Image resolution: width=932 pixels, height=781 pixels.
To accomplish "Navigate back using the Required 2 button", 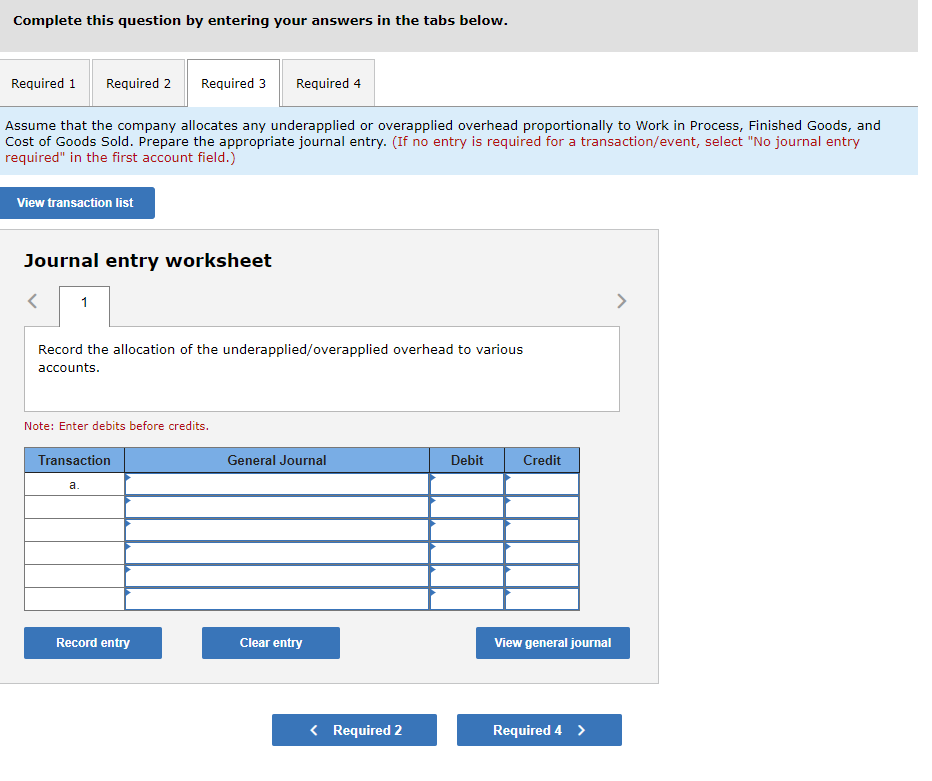I will 354,730.
